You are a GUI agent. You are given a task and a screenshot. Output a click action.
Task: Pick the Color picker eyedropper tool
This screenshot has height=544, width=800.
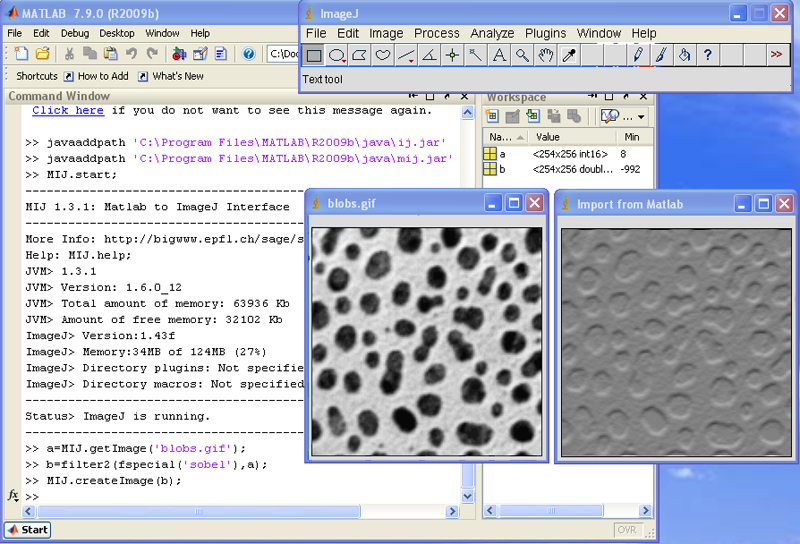(569, 56)
